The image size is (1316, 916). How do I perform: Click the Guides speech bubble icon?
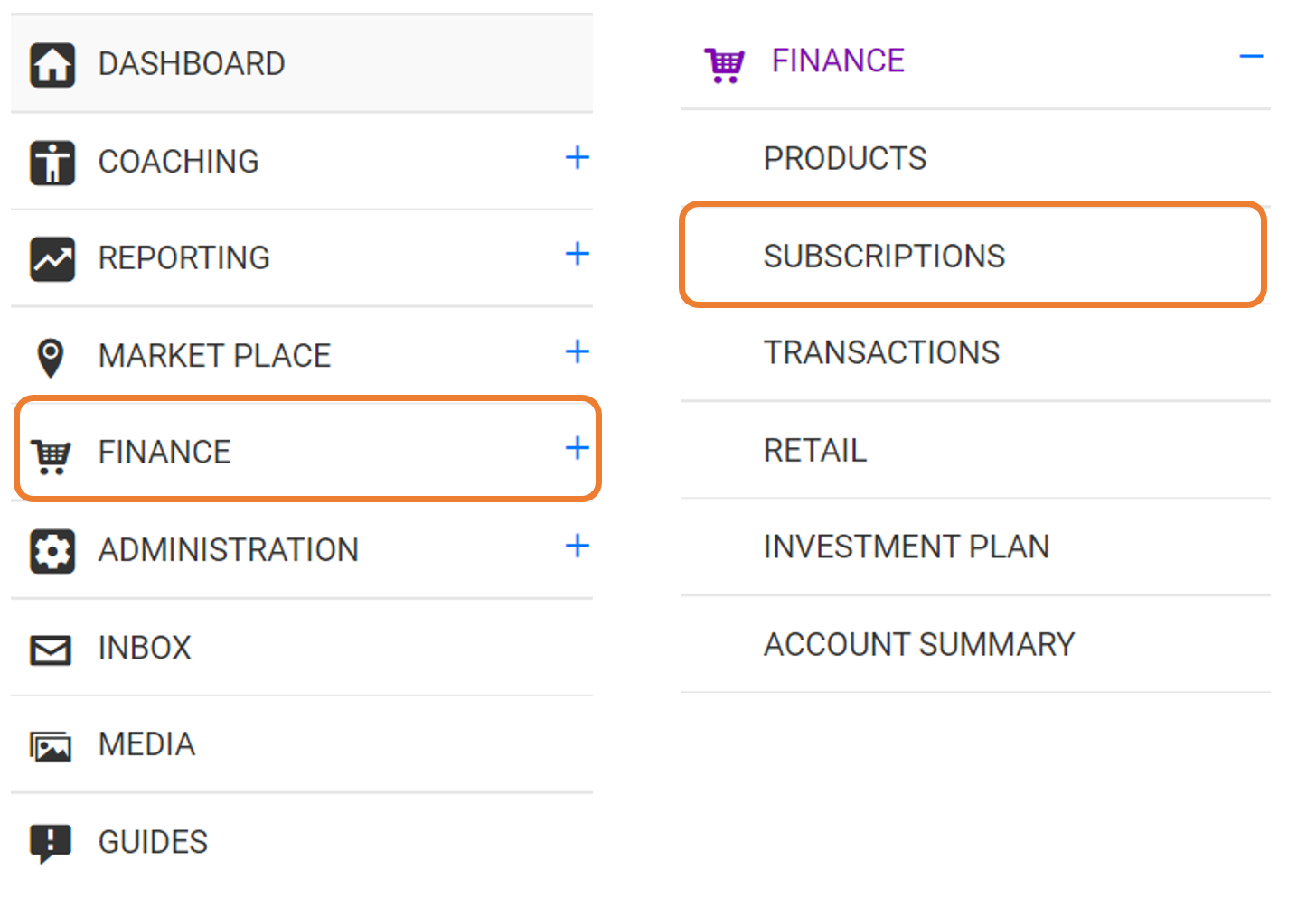51,844
